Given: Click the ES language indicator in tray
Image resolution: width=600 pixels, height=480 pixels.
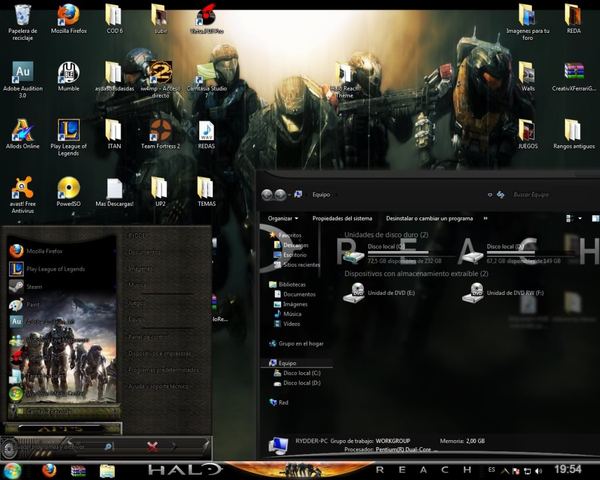Looking at the screenshot, I should tap(492, 470).
